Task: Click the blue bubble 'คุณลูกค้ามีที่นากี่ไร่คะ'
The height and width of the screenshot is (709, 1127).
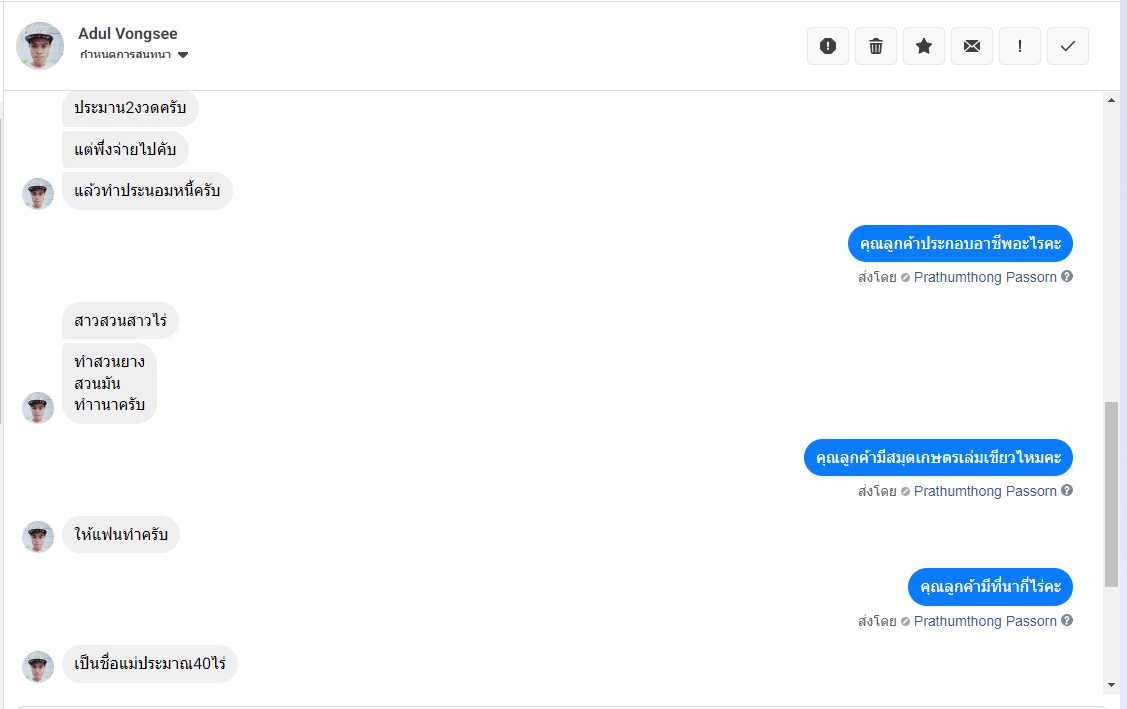Action: [990, 587]
